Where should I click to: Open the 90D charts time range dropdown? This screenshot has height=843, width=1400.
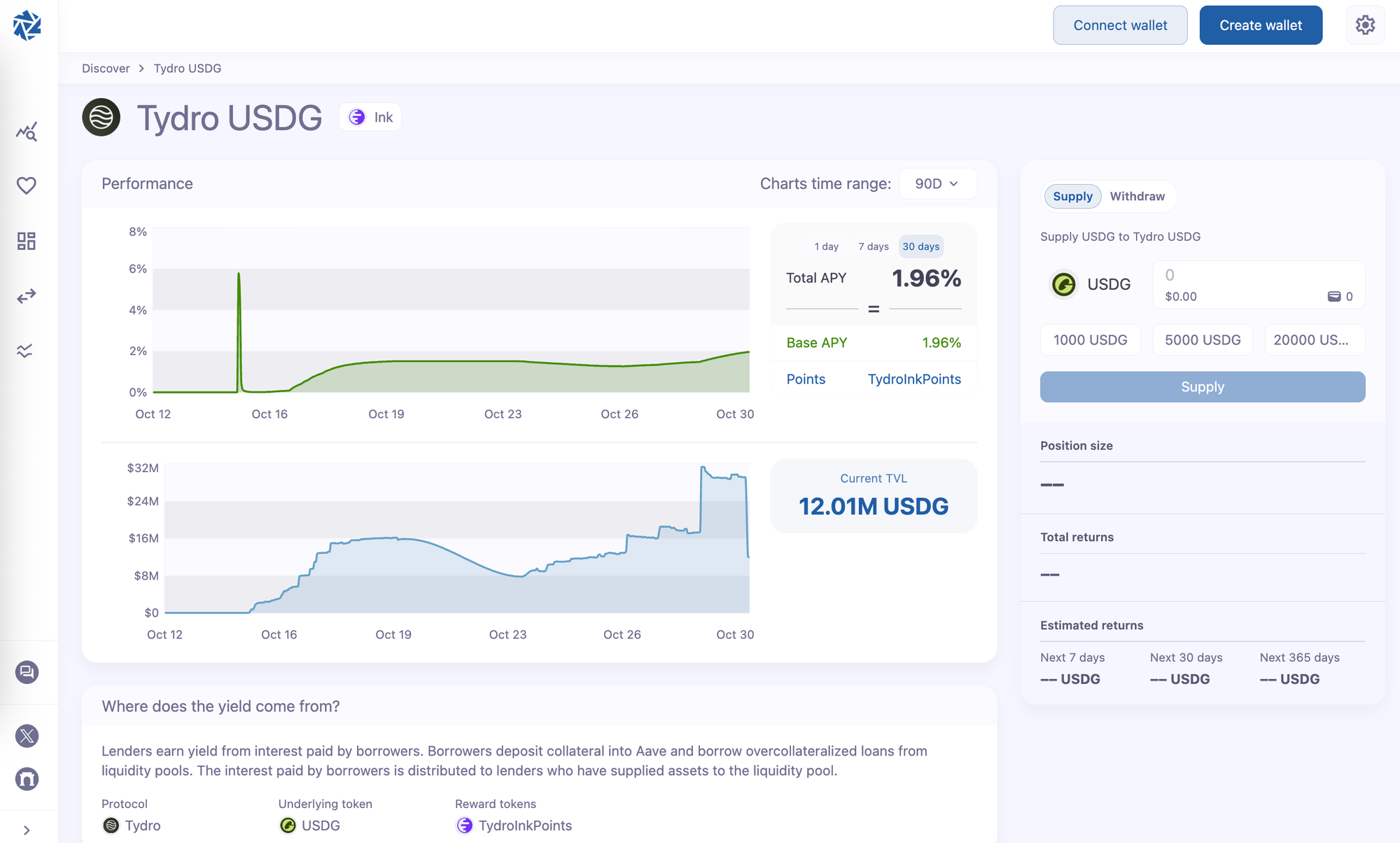pos(937,183)
